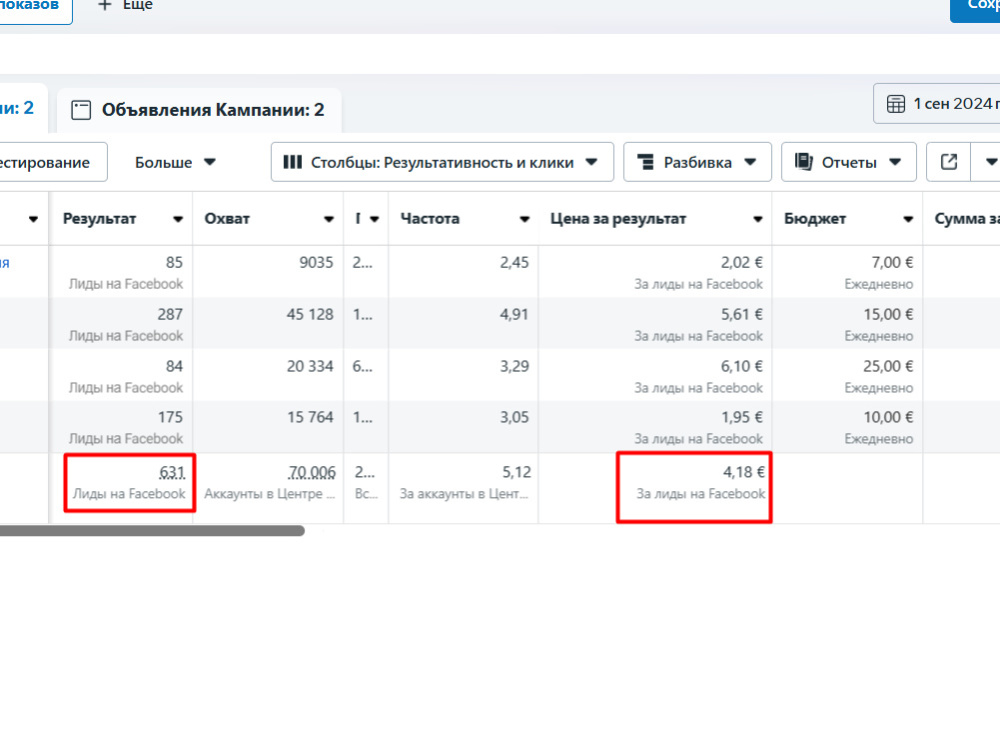Click the + Еще button
1000x749 pixels.
[125, 5]
